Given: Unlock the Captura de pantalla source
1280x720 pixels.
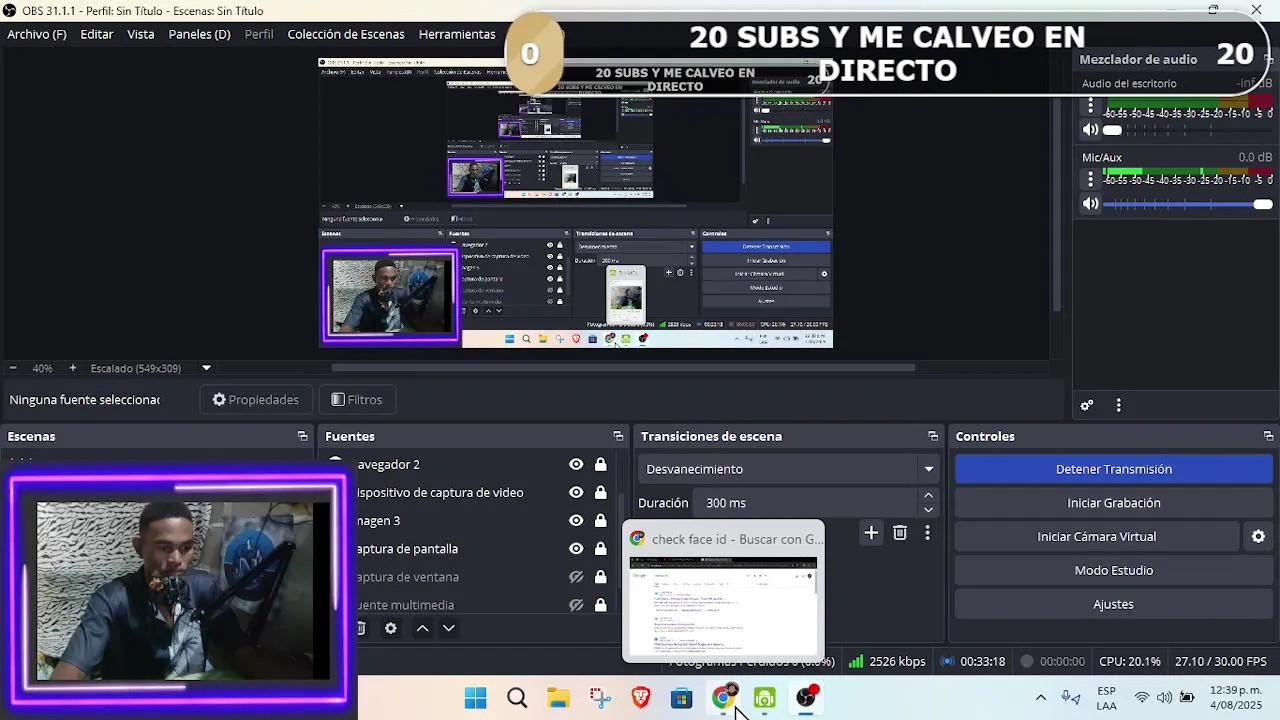Looking at the screenshot, I should (600, 548).
